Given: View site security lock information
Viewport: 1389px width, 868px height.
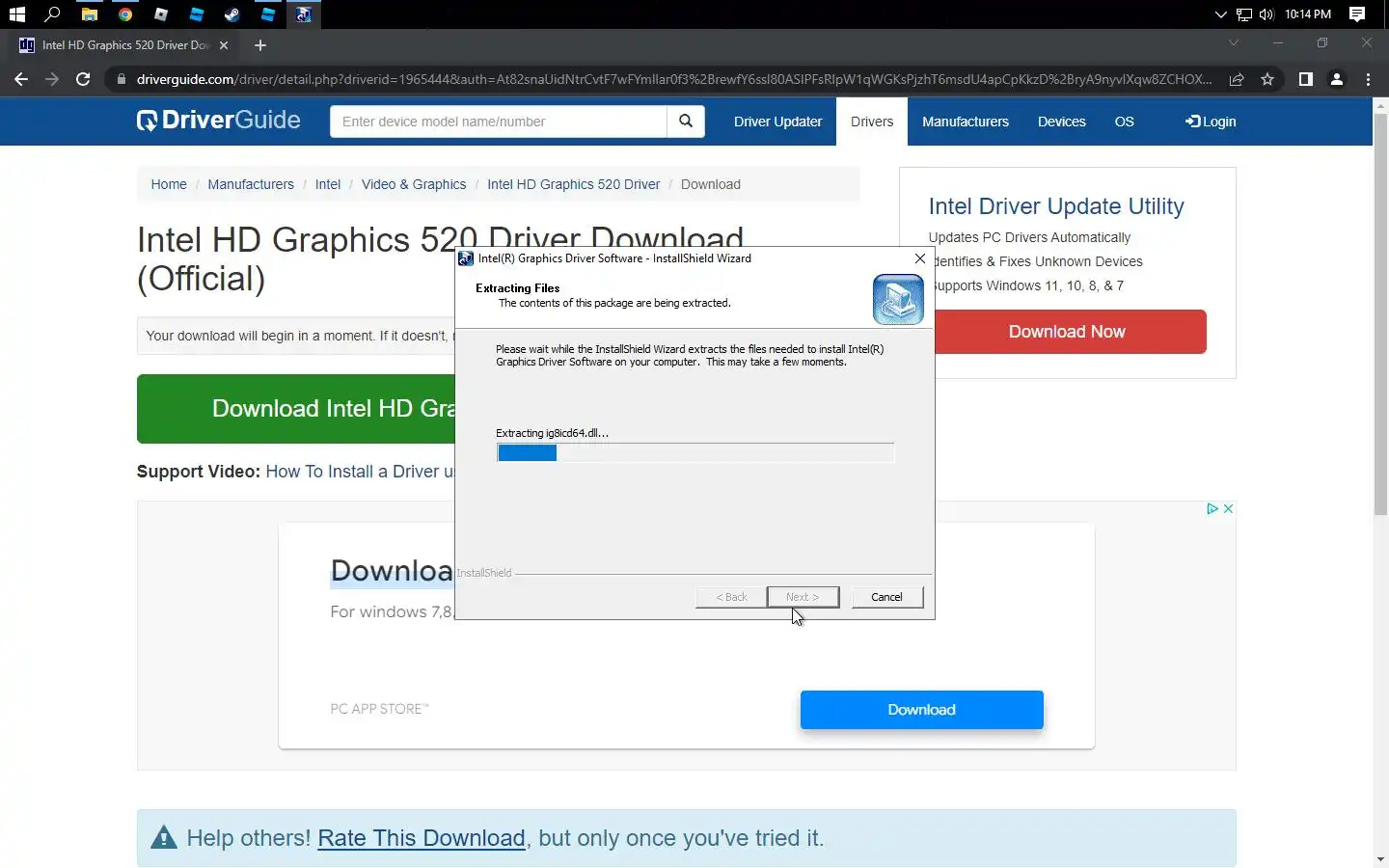Looking at the screenshot, I should coord(121,79).
